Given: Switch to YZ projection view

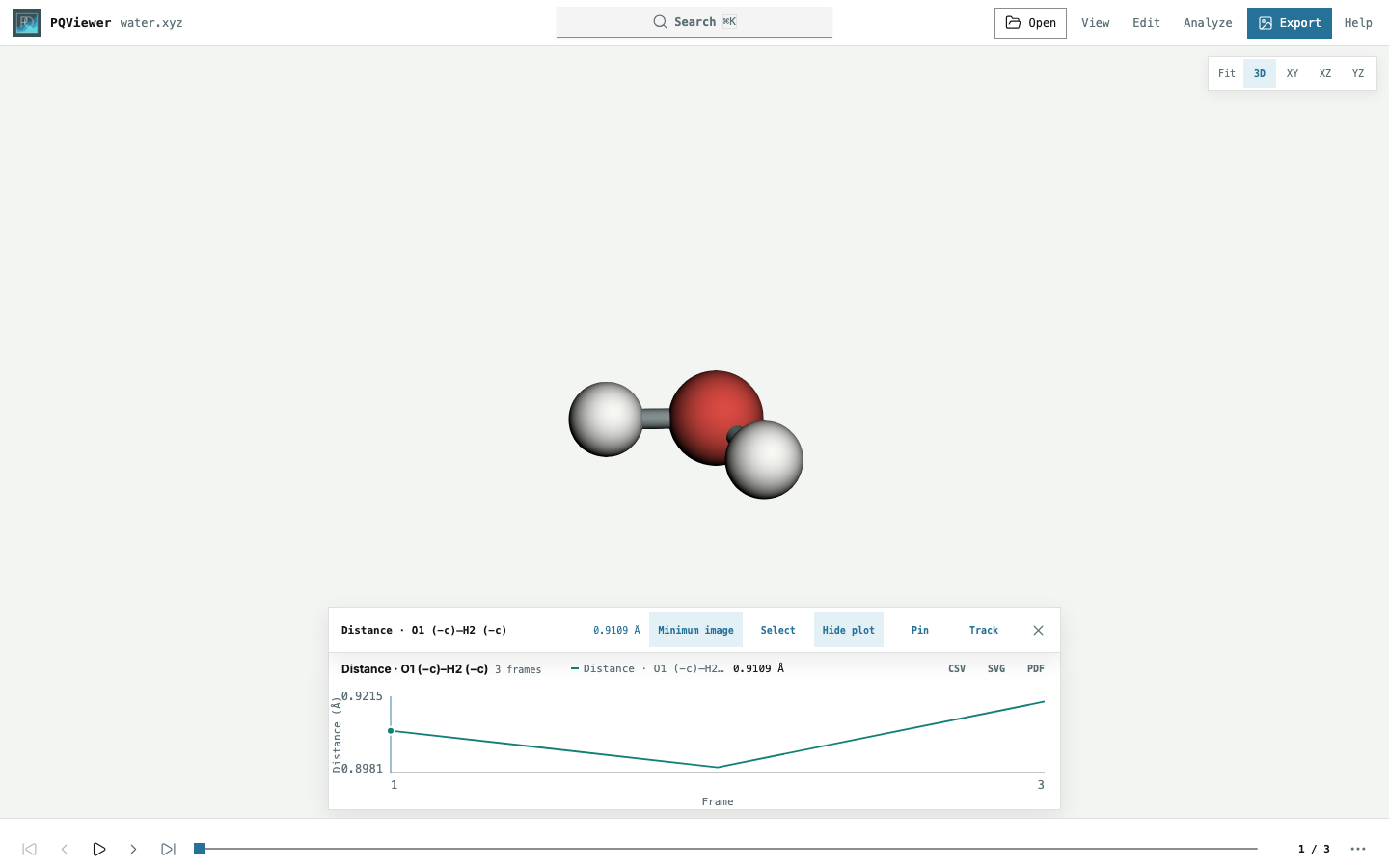Looking at the screenshot, I should [x=1358, y=73].
